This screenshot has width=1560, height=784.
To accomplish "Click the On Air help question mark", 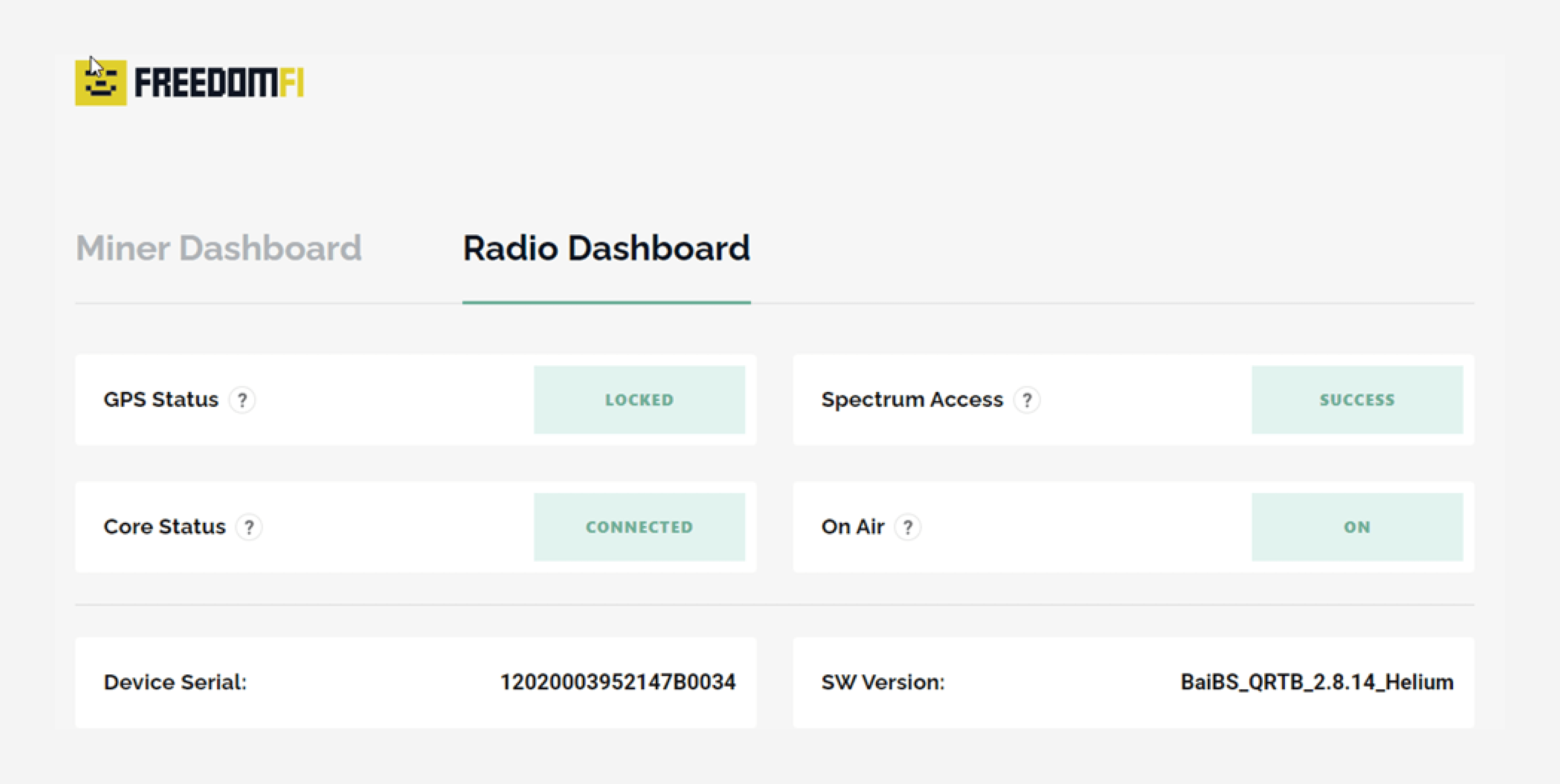I will click(x=908, y=527).
